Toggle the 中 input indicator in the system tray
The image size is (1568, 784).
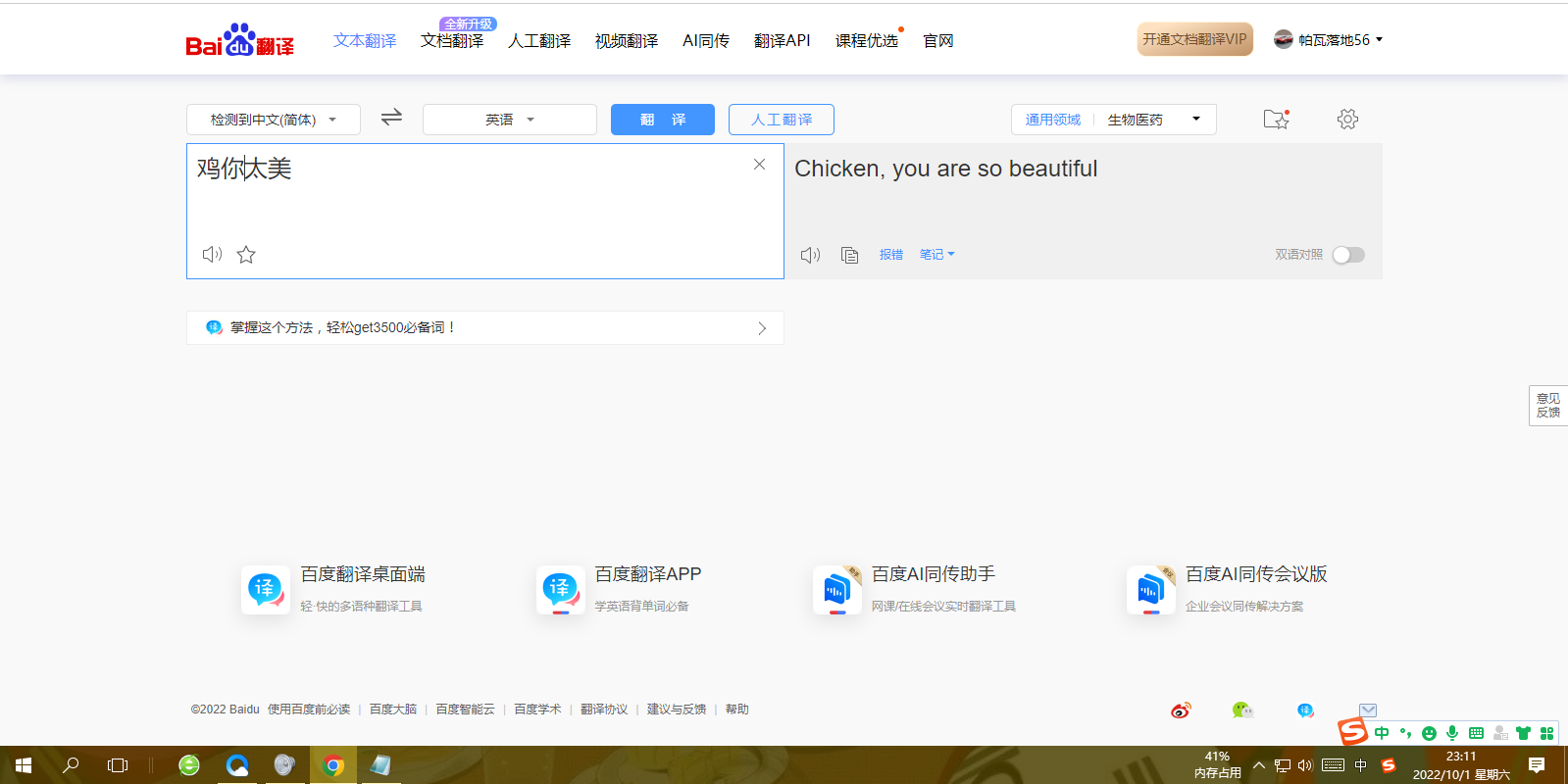1360,765
